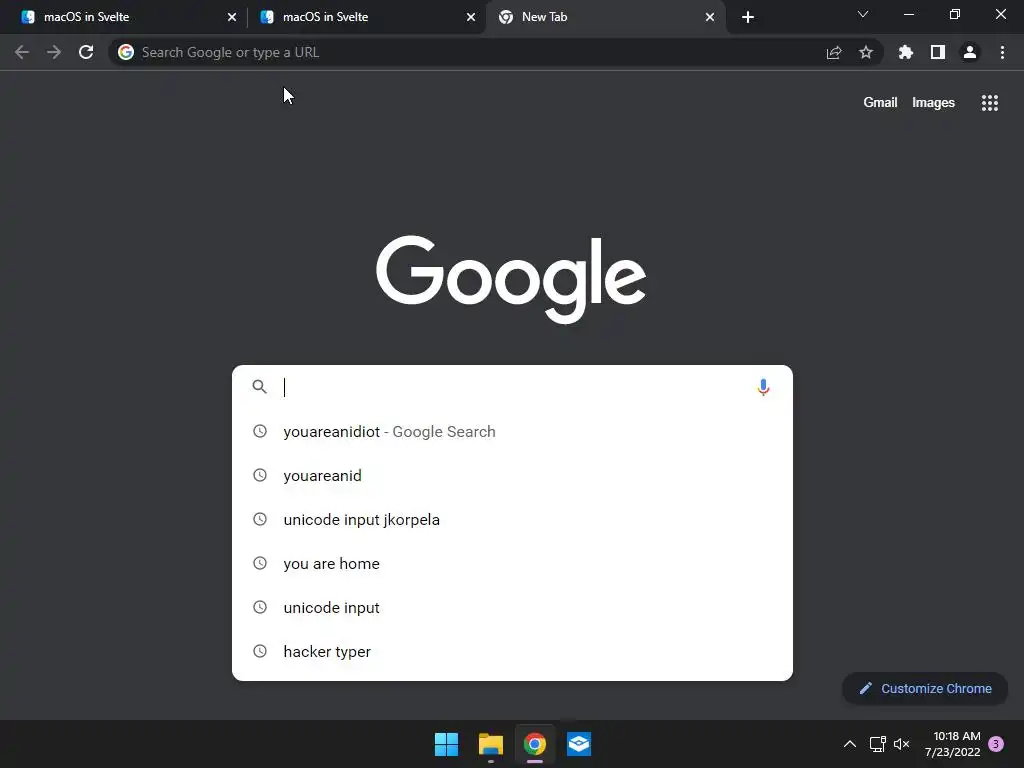The height and width of the screenshot is (768, 1024).
Task: Reload the current page
Action: click(86, 52)
